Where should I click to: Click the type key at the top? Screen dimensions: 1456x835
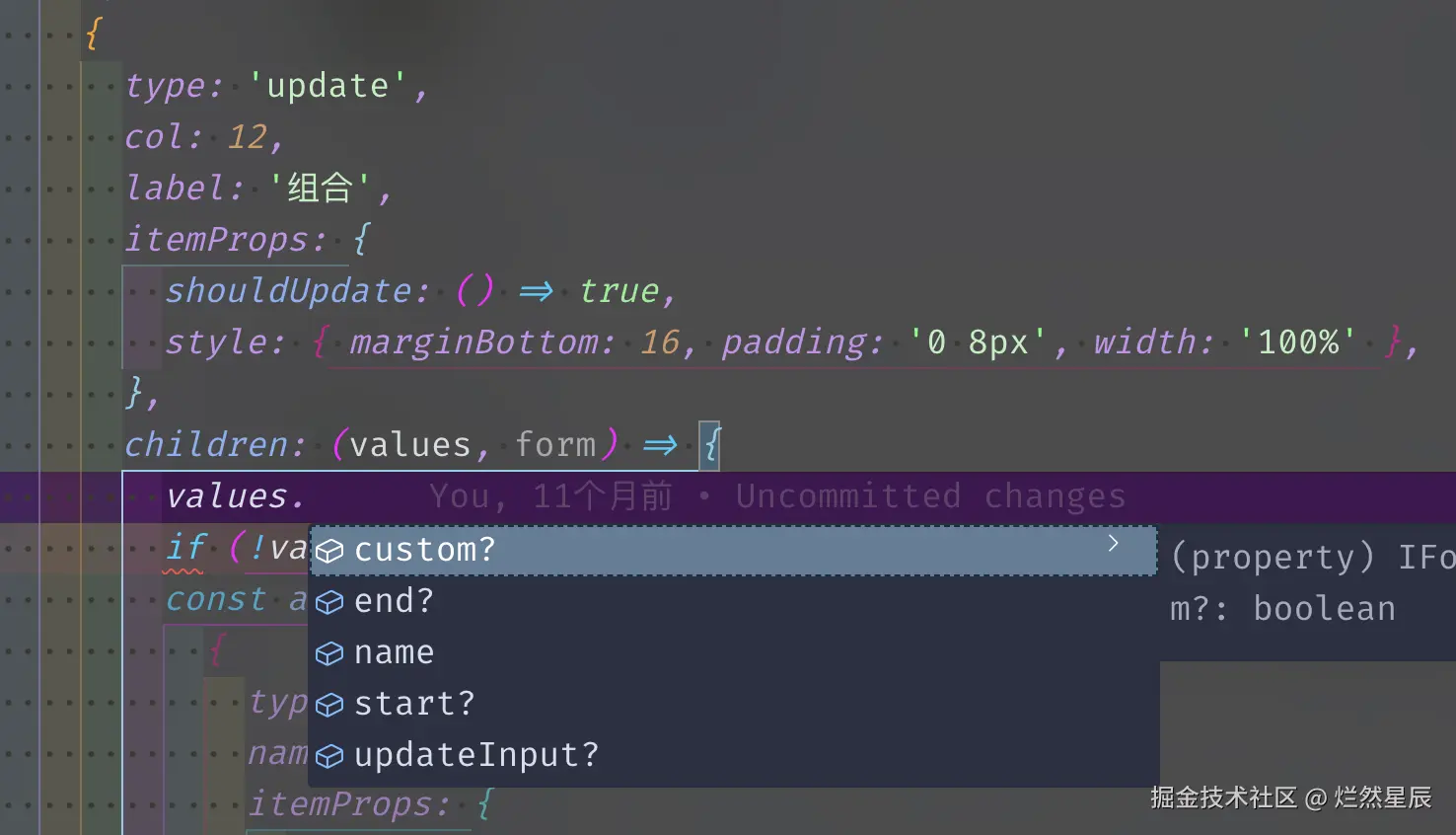[164, 86]
